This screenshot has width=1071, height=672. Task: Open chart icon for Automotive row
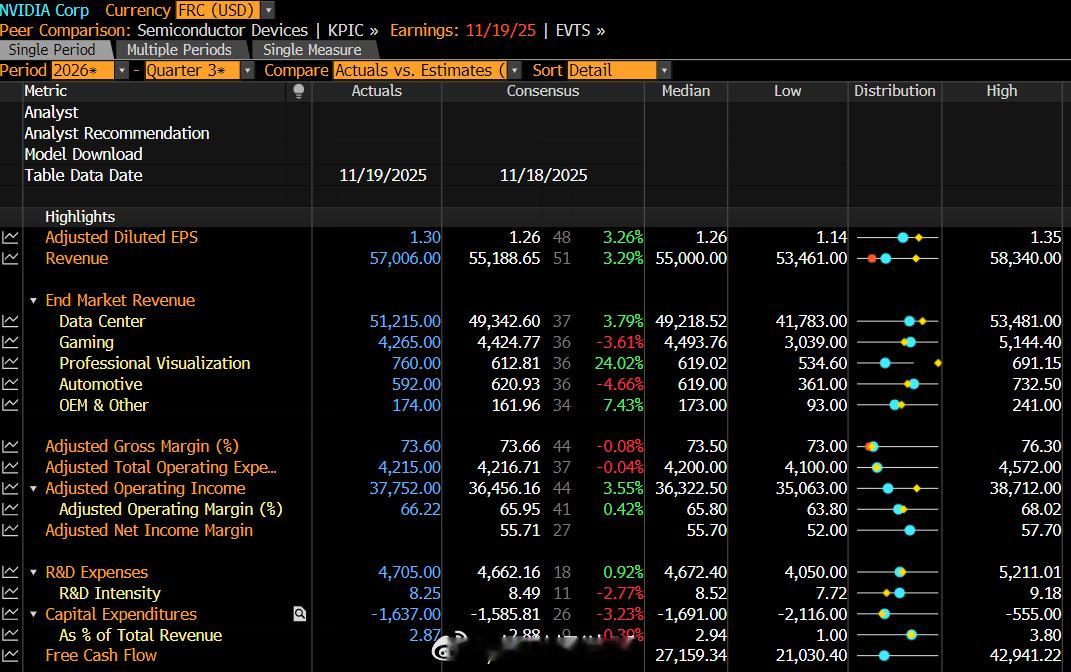10,384
